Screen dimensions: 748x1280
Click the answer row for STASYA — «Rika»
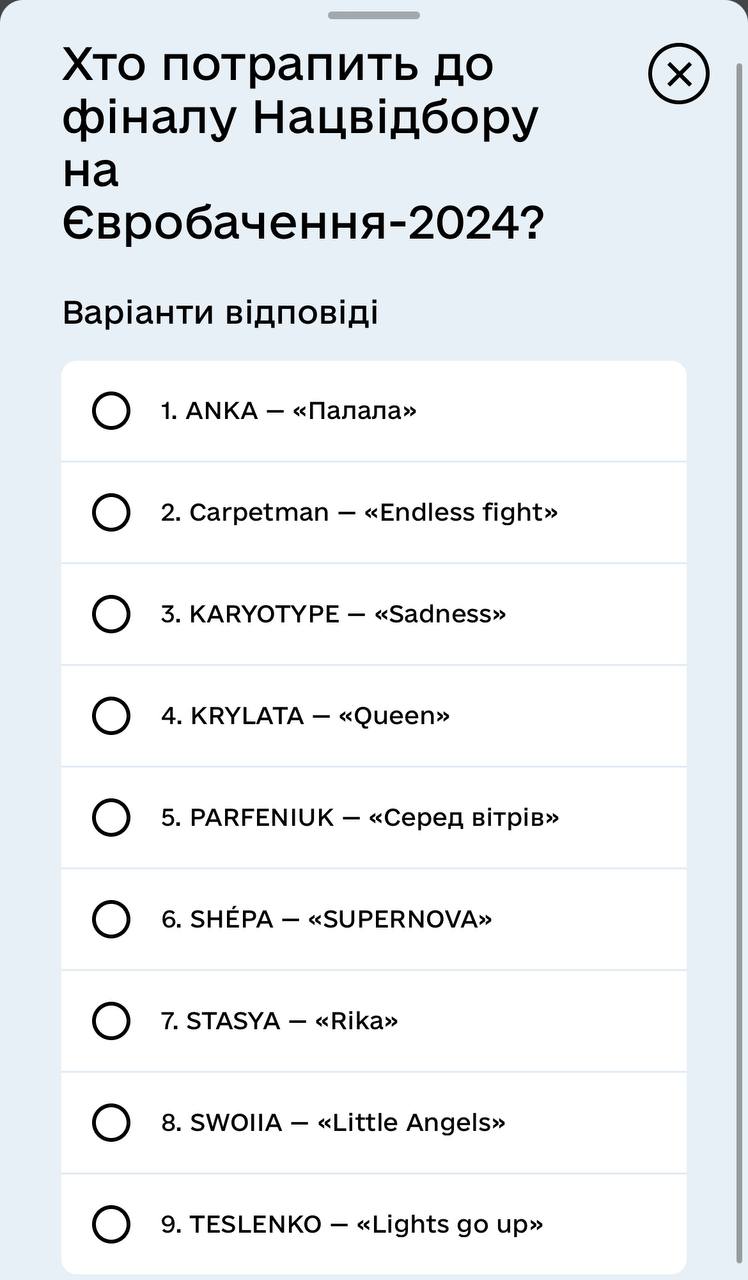tap(374, 1021)
